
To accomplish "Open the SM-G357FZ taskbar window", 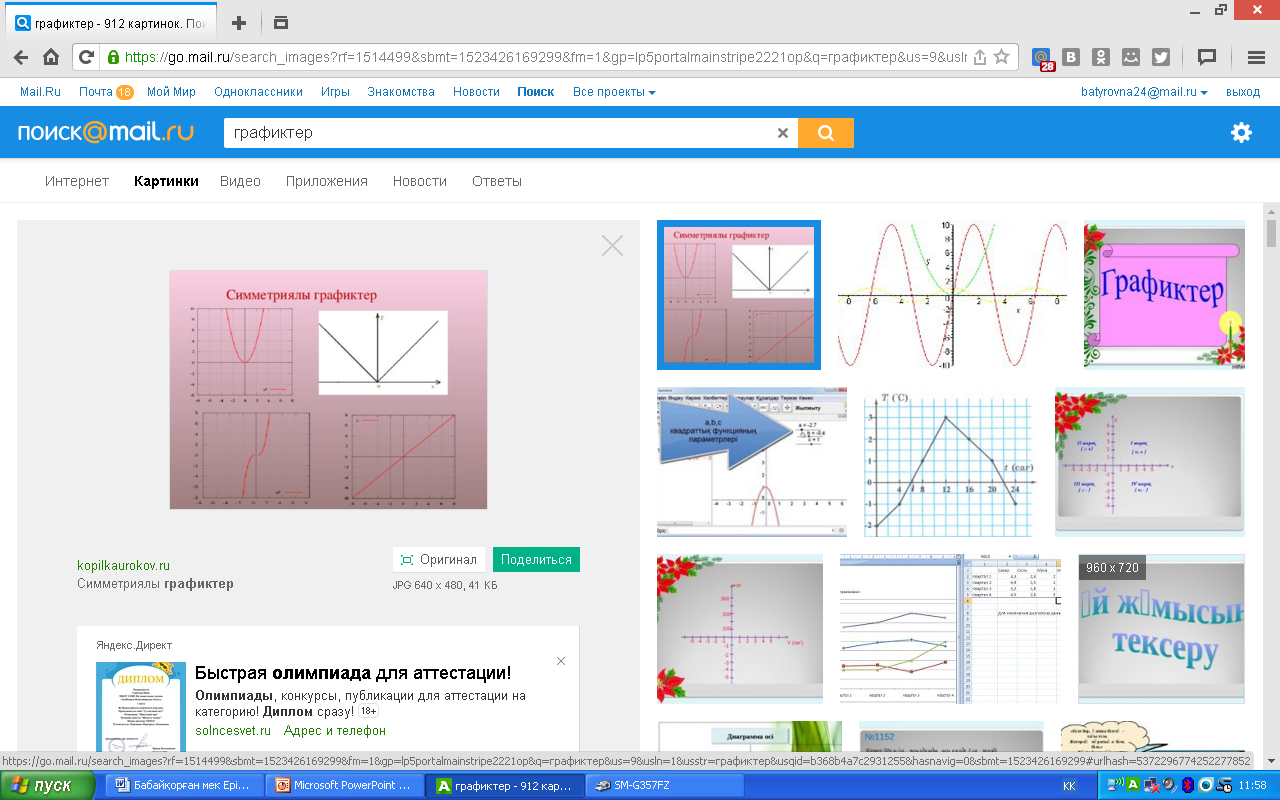I will 664,786.
